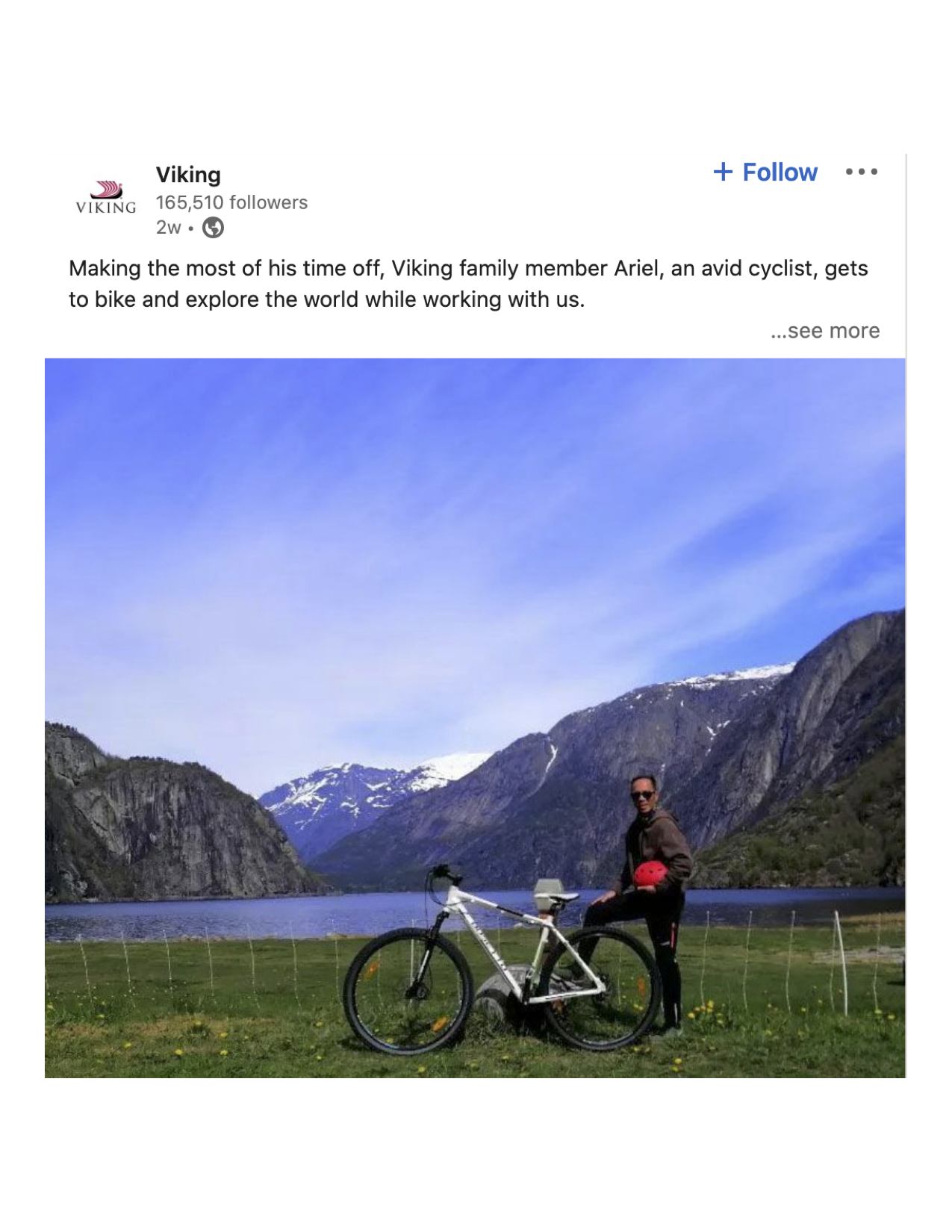Click the caption text mentioning Ariel
Viewport: 952px width, 1232px height.
coord(468,284)
